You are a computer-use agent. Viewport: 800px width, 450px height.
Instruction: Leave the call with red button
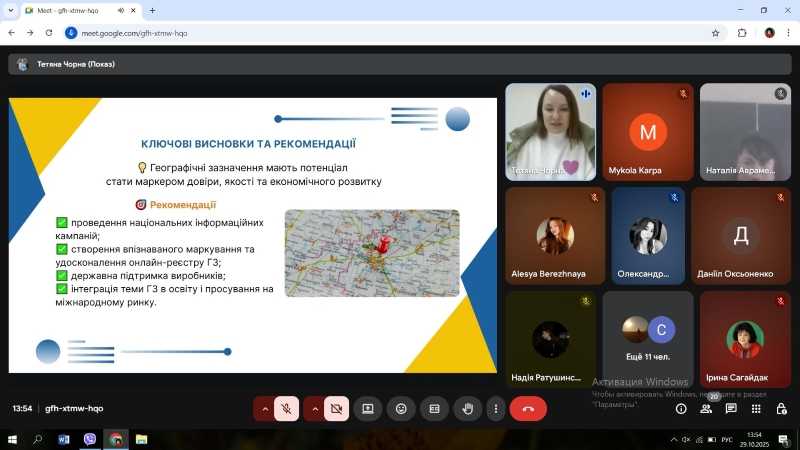coord(528,408)
